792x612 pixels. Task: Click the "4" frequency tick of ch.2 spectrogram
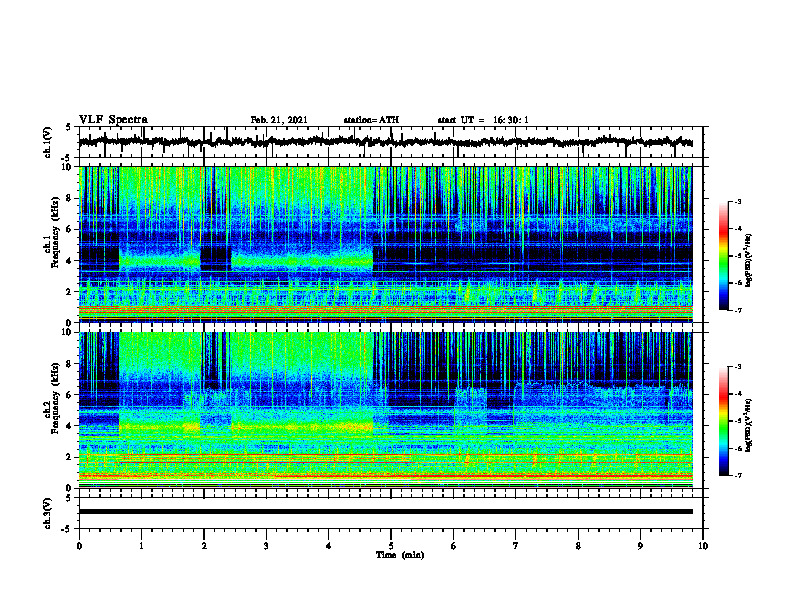point(70,426)
